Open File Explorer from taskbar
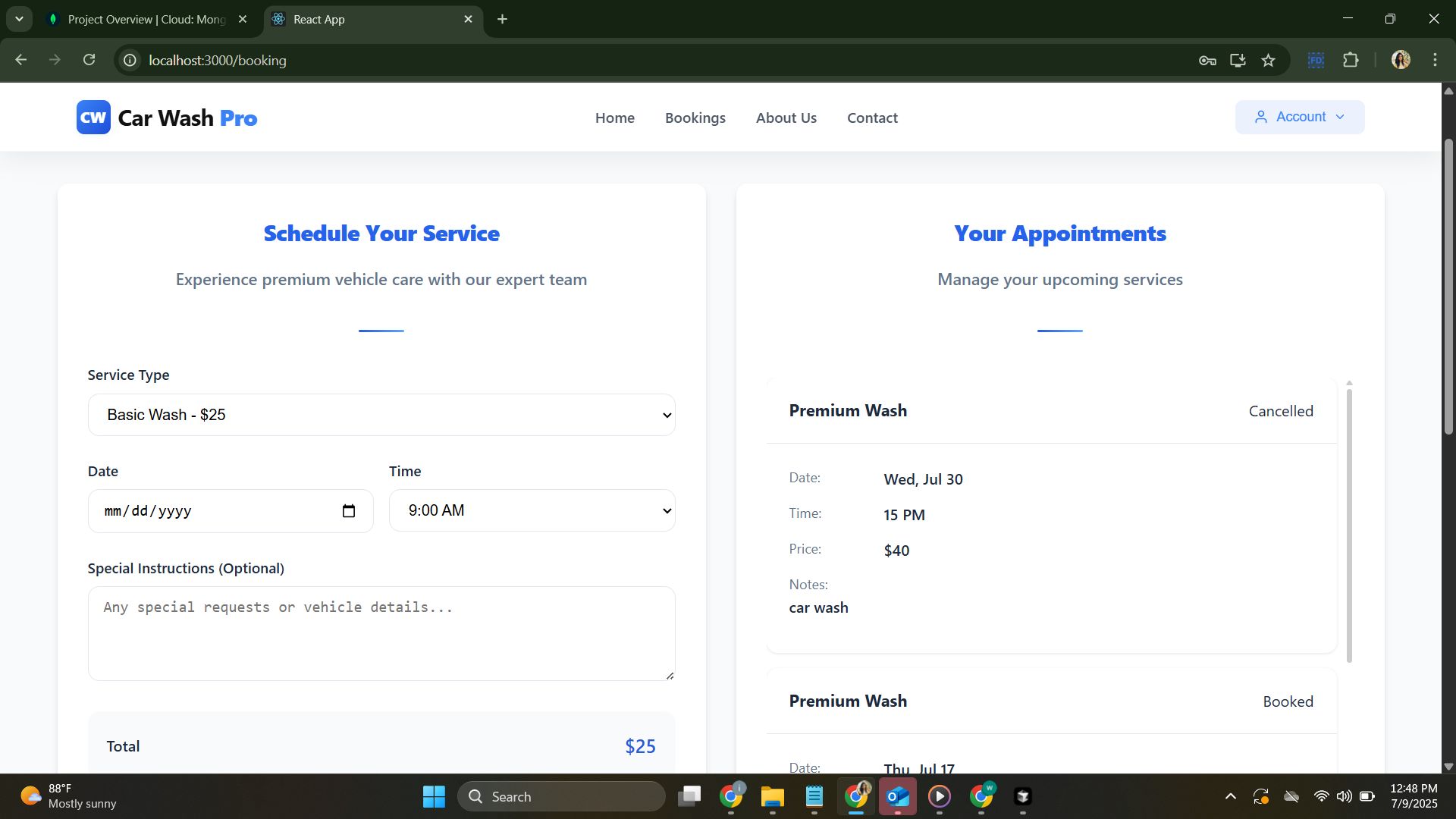This screenshot has height=819, width=1456. 772,796
